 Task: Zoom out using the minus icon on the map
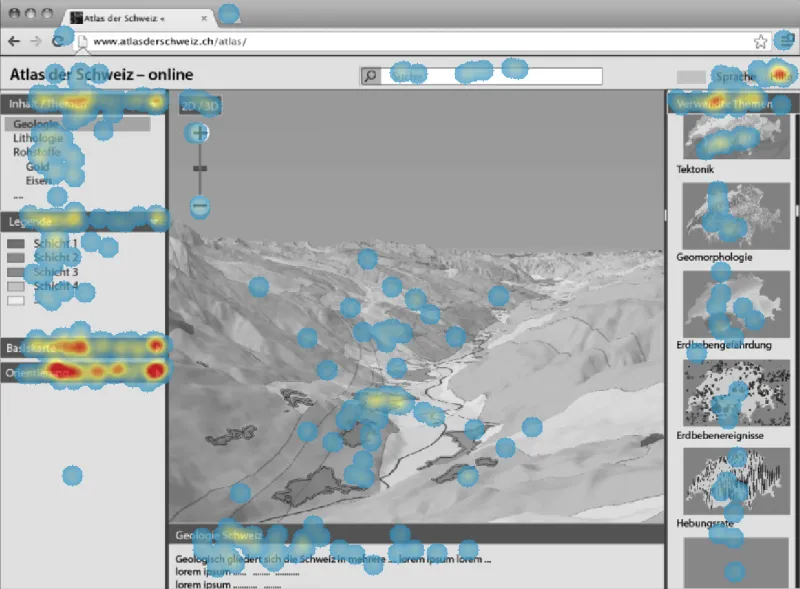(x=200, y=207)
